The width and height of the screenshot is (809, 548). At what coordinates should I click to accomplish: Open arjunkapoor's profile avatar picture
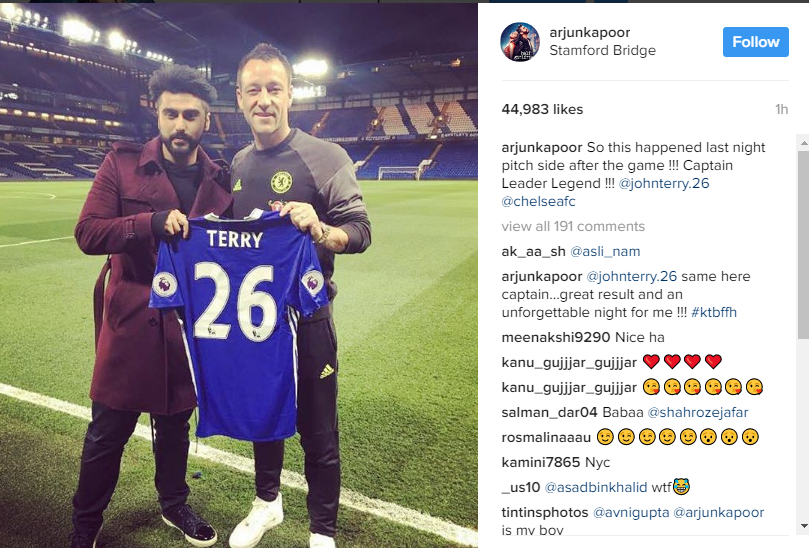520,42
